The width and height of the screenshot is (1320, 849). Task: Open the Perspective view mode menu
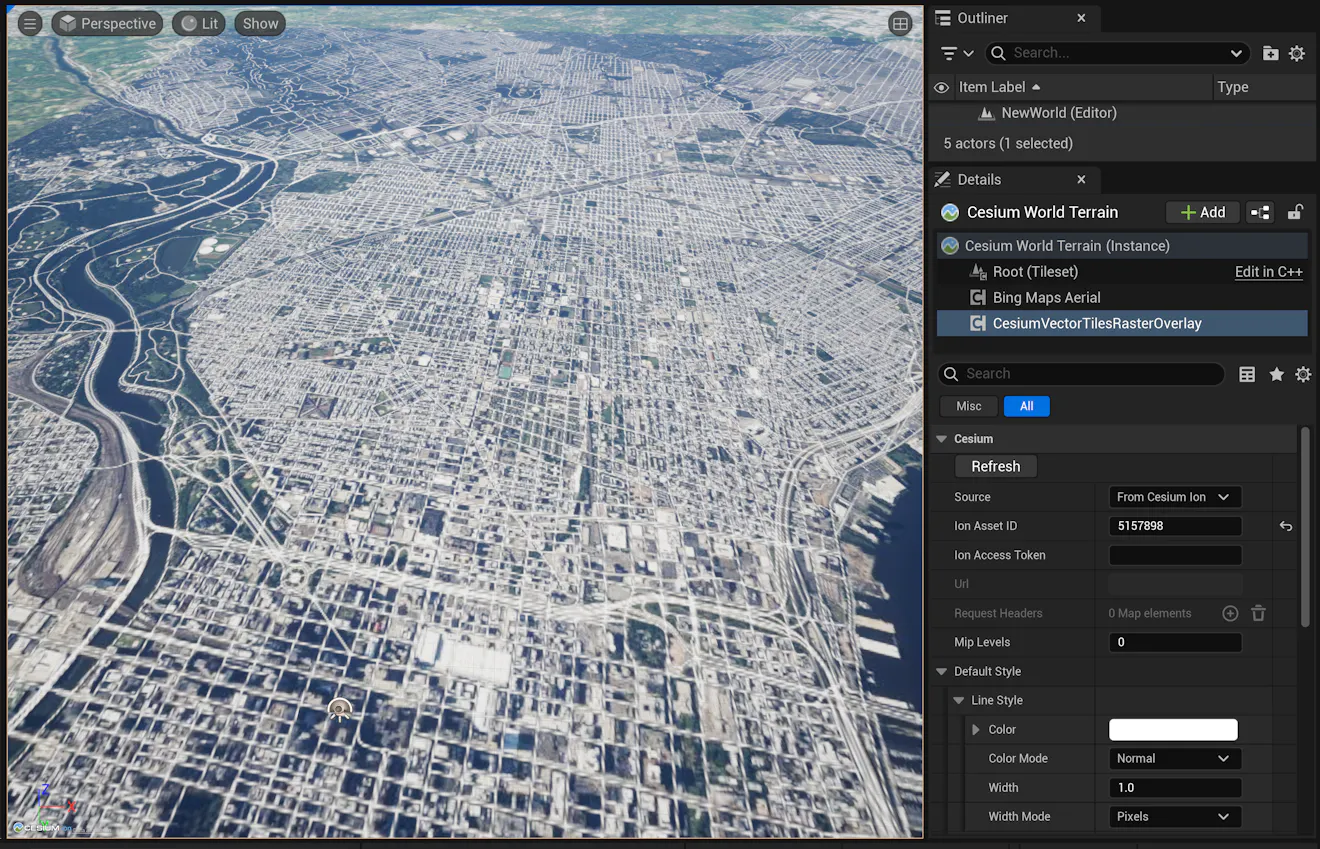pyautogui.click(x=107, y=23)
